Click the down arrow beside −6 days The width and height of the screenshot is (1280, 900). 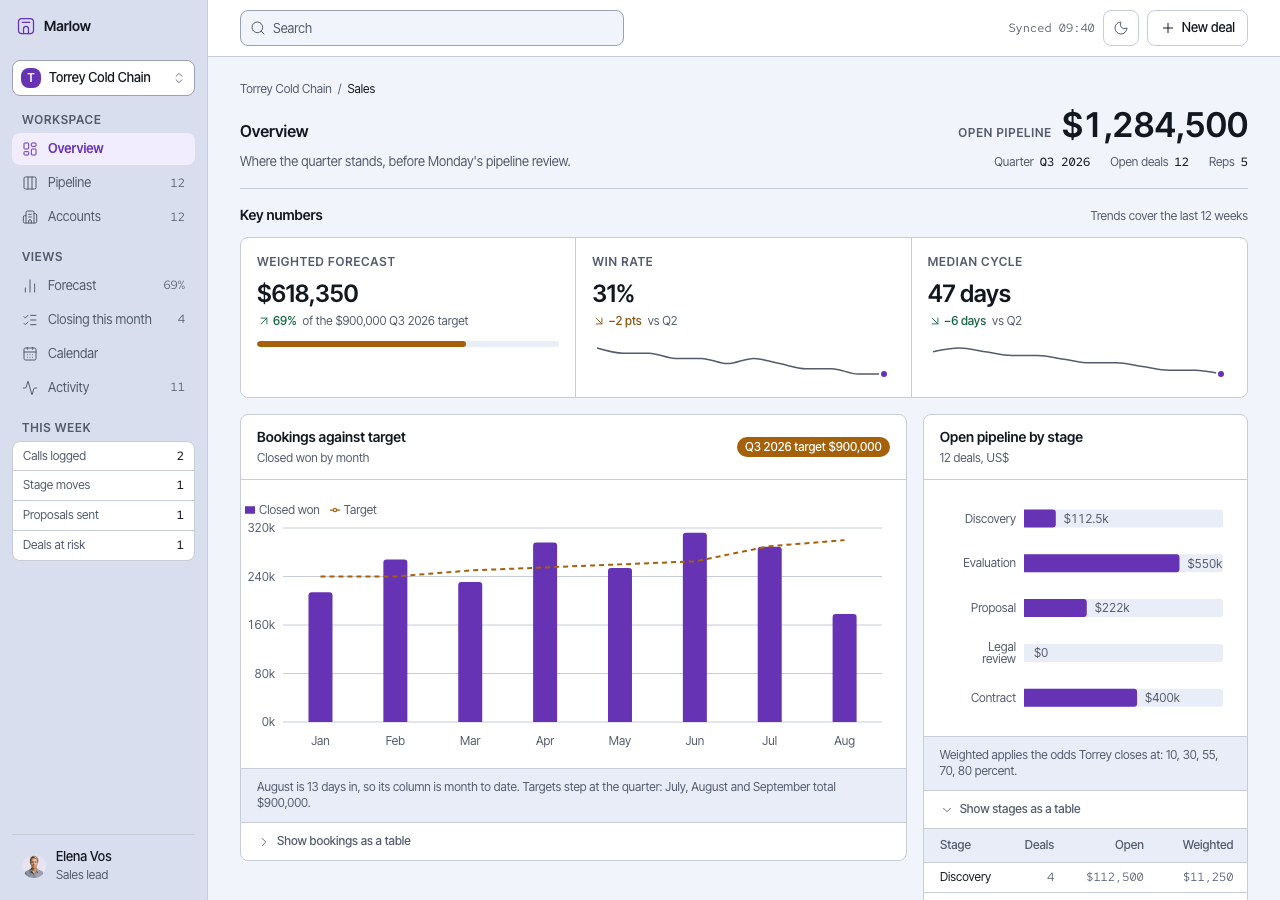click(x=935, y=322)
